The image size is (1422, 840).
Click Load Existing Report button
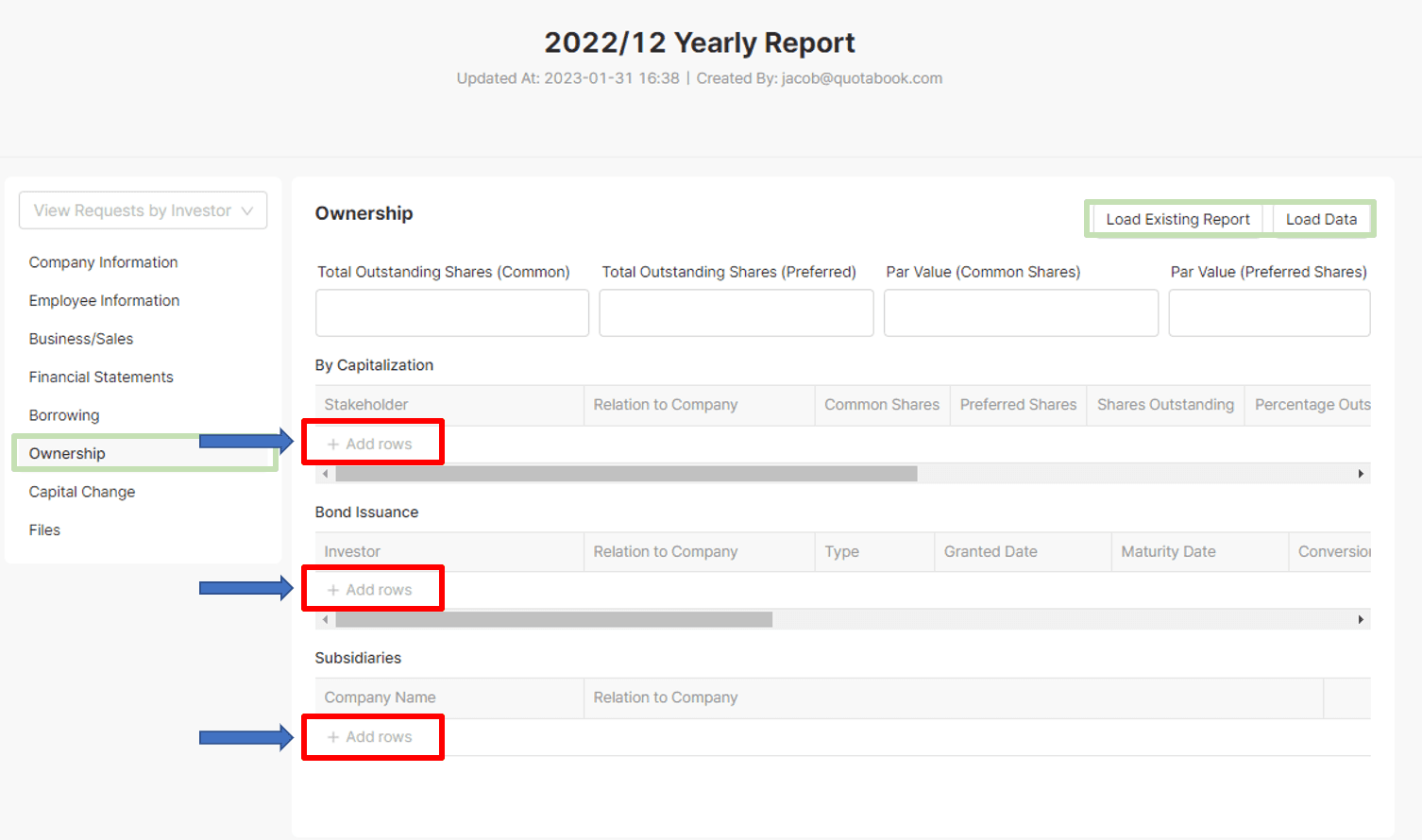click(x=1177, y=219)
